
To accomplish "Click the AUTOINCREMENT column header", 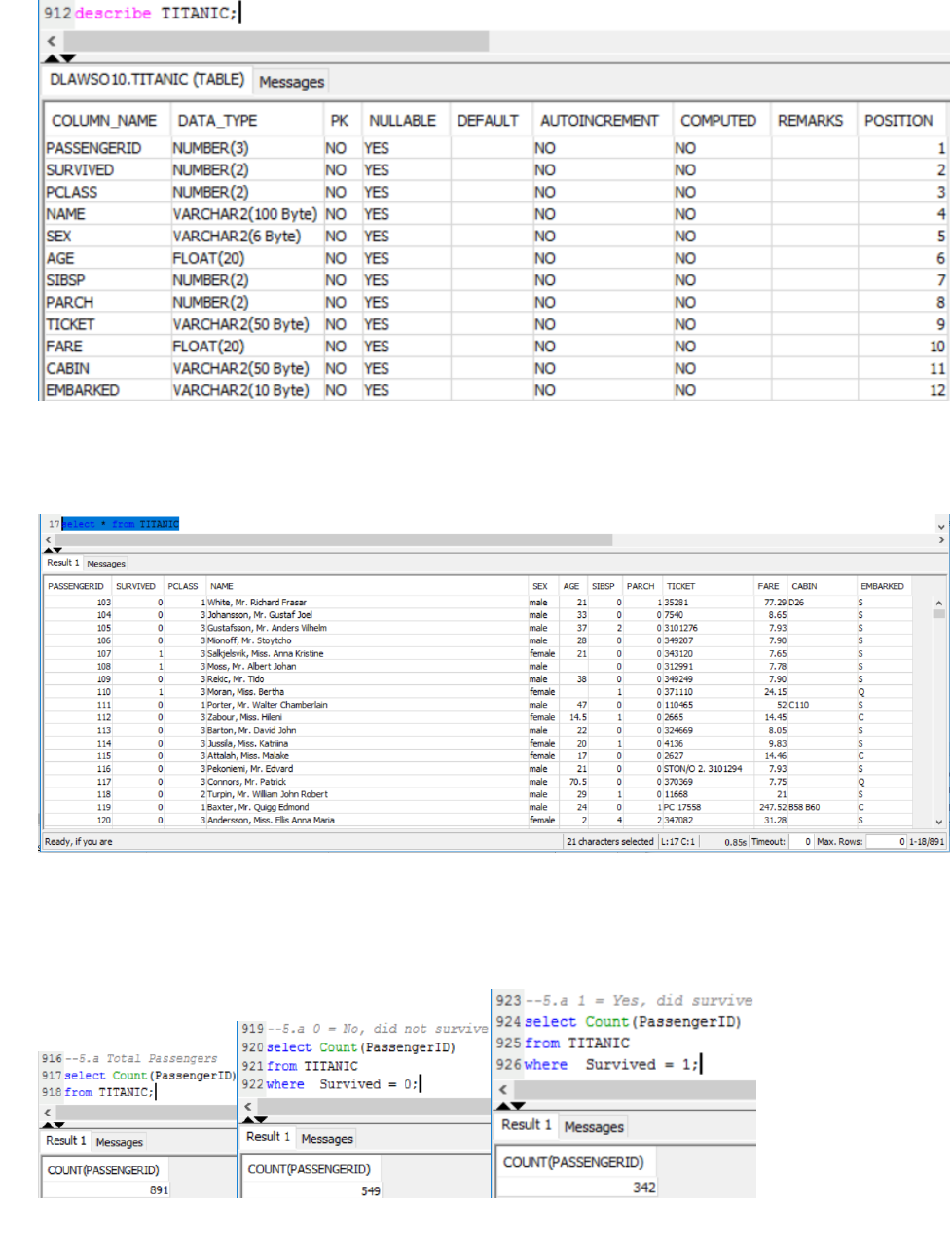I will (x=600, y=121).
